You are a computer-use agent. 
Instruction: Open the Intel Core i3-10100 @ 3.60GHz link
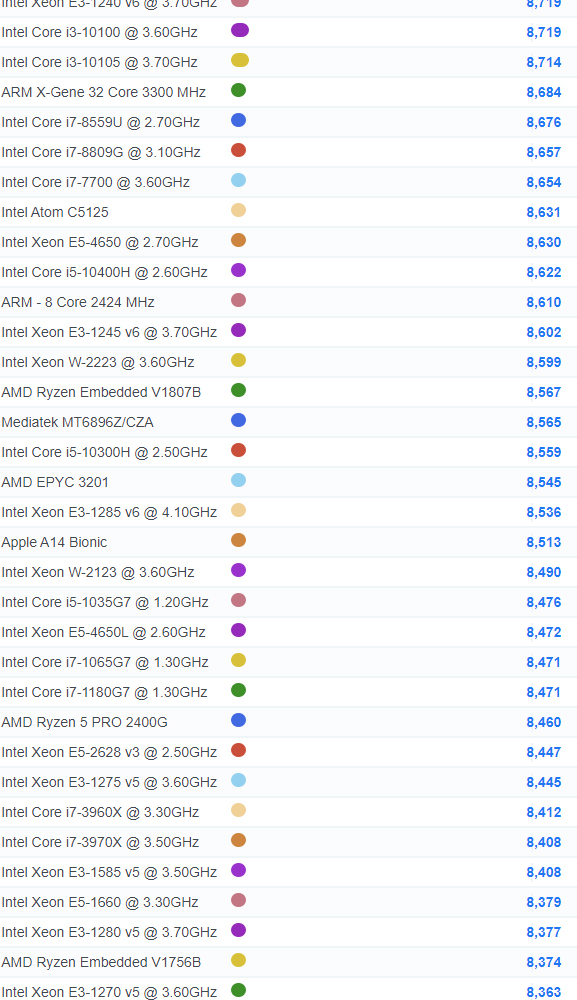99,33
